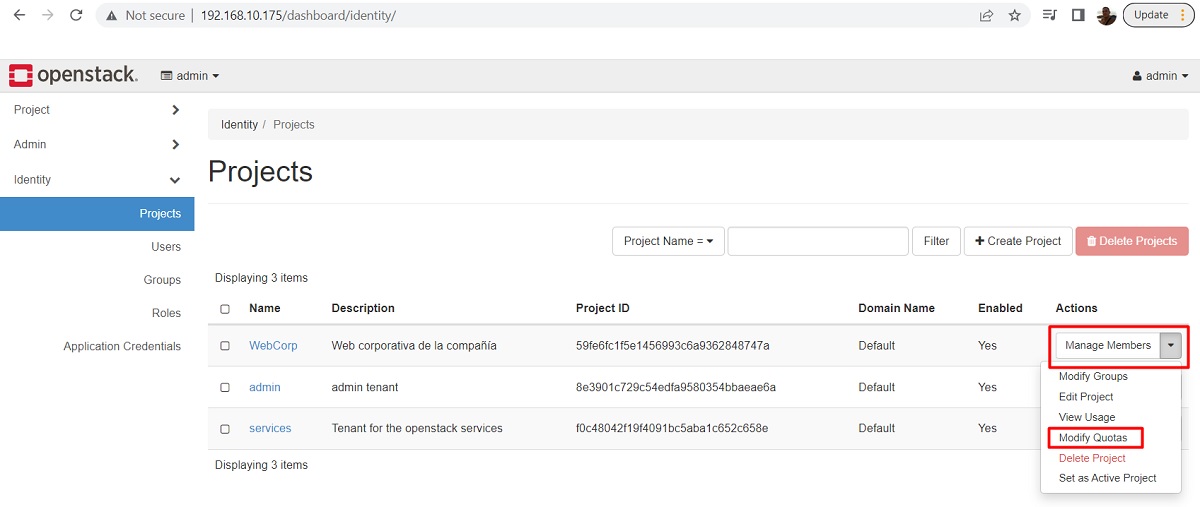Collapse the Identity sidebar section

[97, 180]
